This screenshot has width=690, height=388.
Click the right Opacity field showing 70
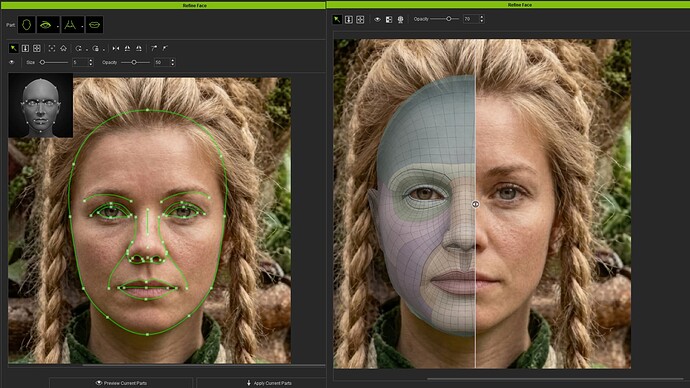[x=470, y=19]
